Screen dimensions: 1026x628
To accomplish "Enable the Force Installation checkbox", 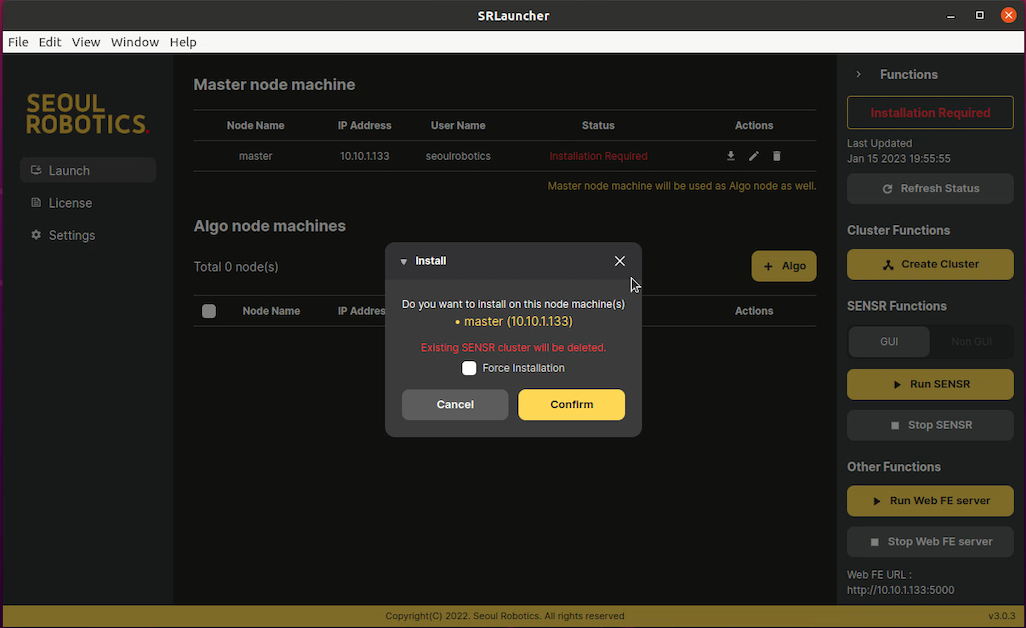I will click(x=469, y=368).
